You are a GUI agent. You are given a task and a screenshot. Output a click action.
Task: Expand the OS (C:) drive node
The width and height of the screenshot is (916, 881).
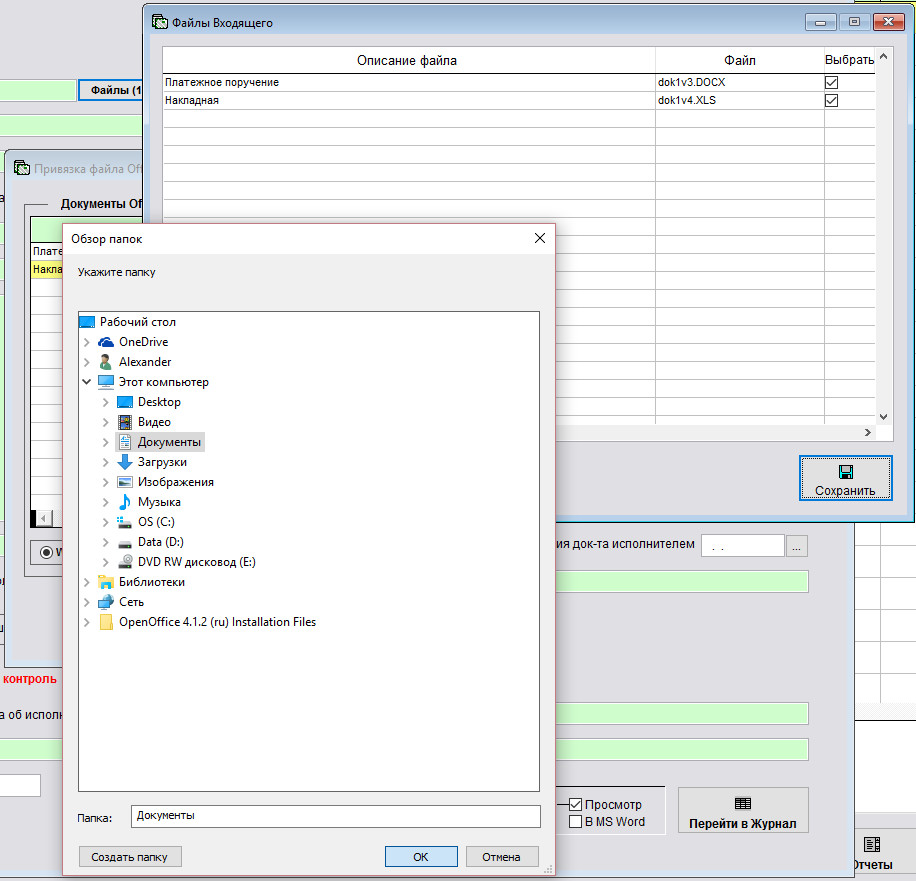click(x=105, y=522)
